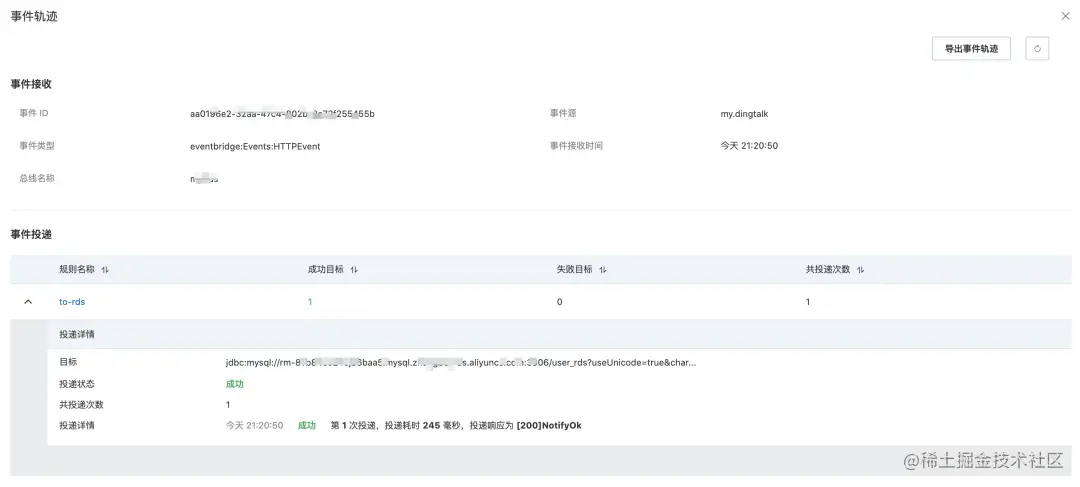Click the 投递详情 section header
Viewport: 1080px width, 487px height.
coord(559,334)
